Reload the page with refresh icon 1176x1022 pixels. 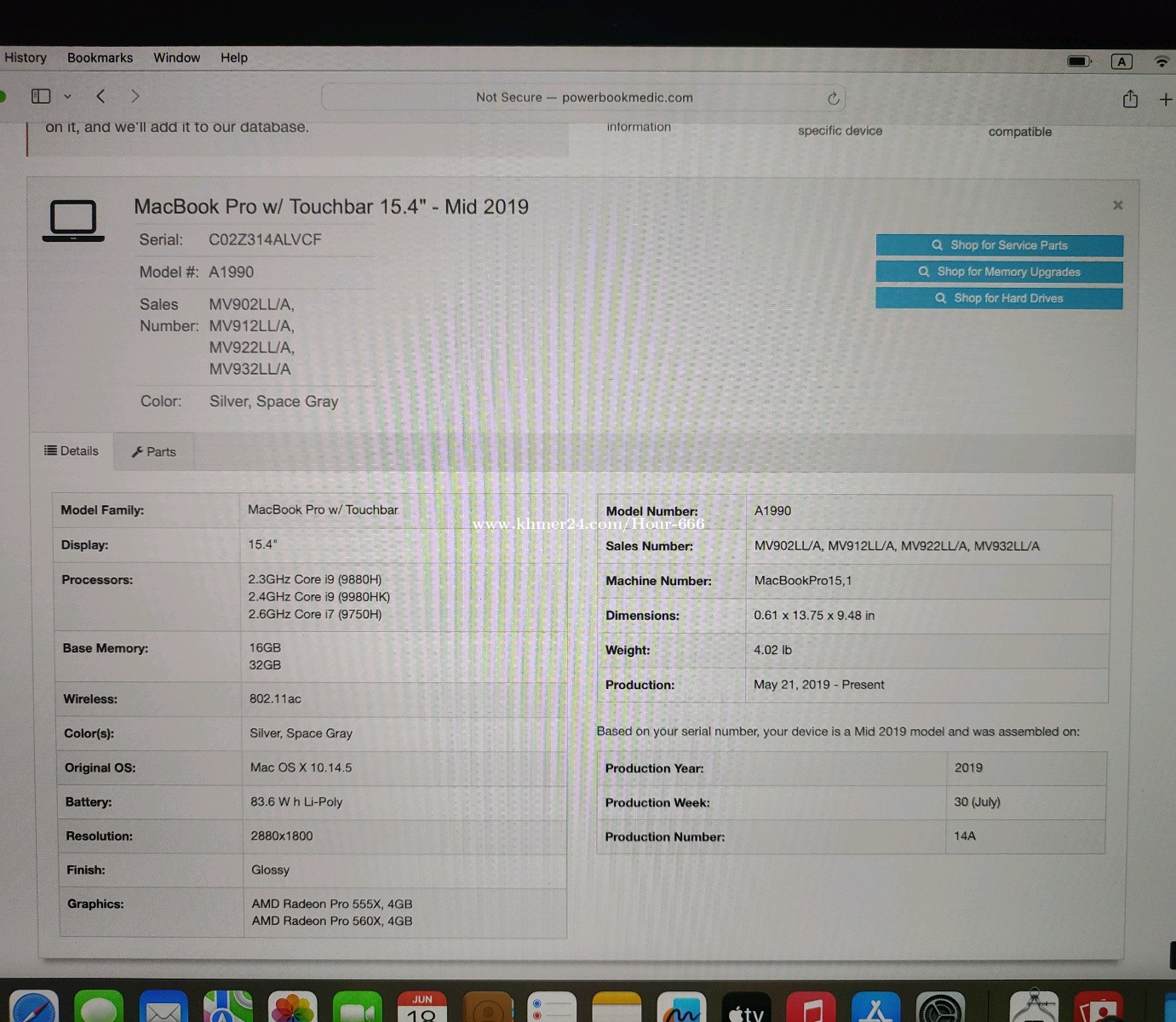click(x=834, y=98)
